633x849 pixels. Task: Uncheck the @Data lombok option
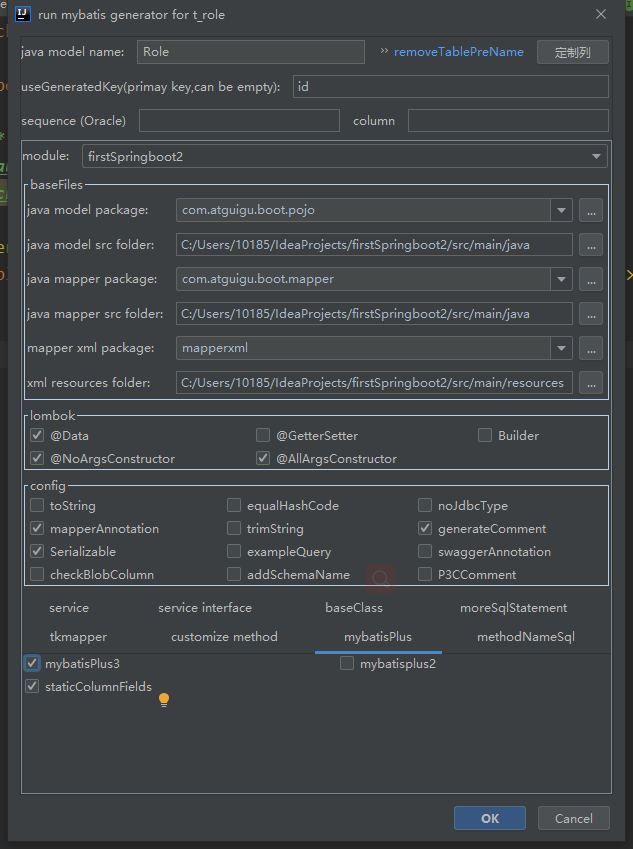37,435
